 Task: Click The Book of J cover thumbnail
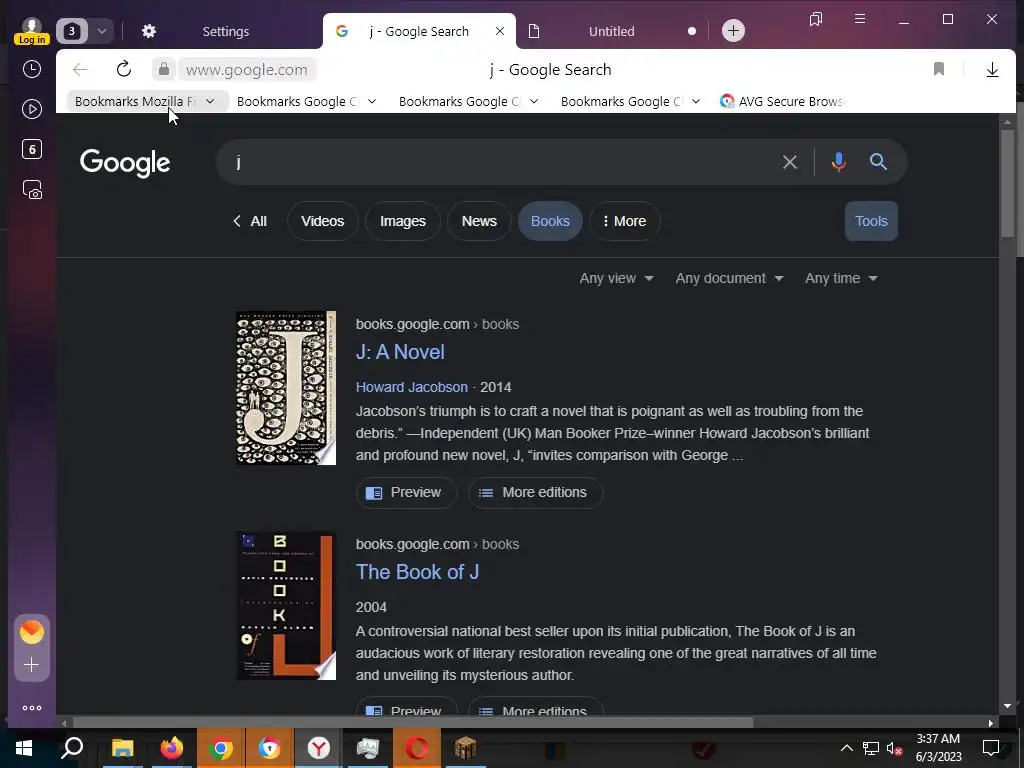tap(286, 605)
